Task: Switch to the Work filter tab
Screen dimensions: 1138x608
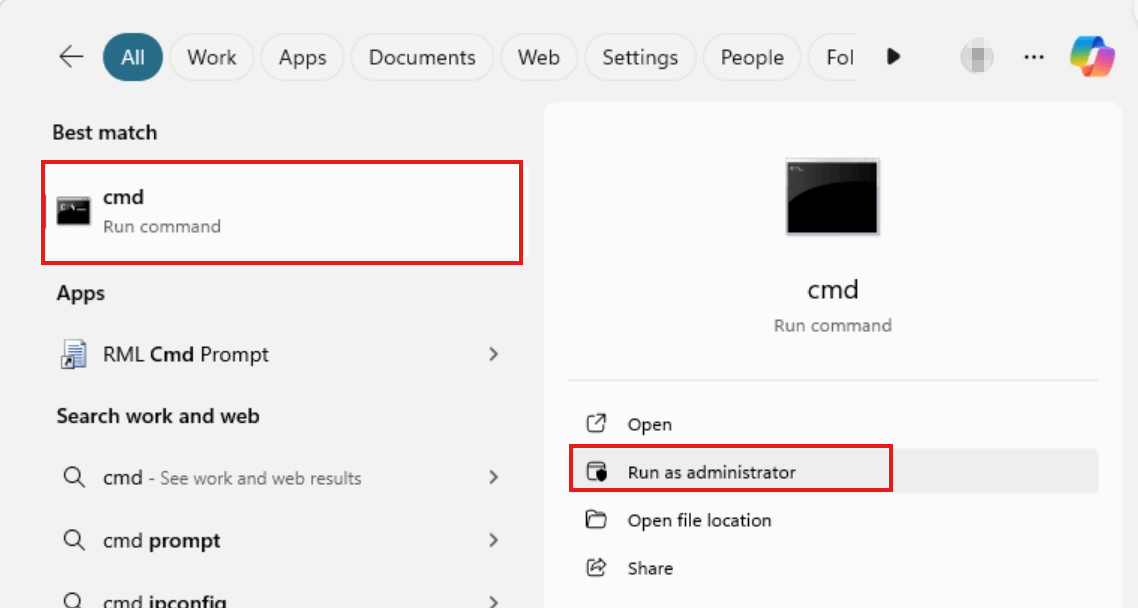Action: click(211, 57)
